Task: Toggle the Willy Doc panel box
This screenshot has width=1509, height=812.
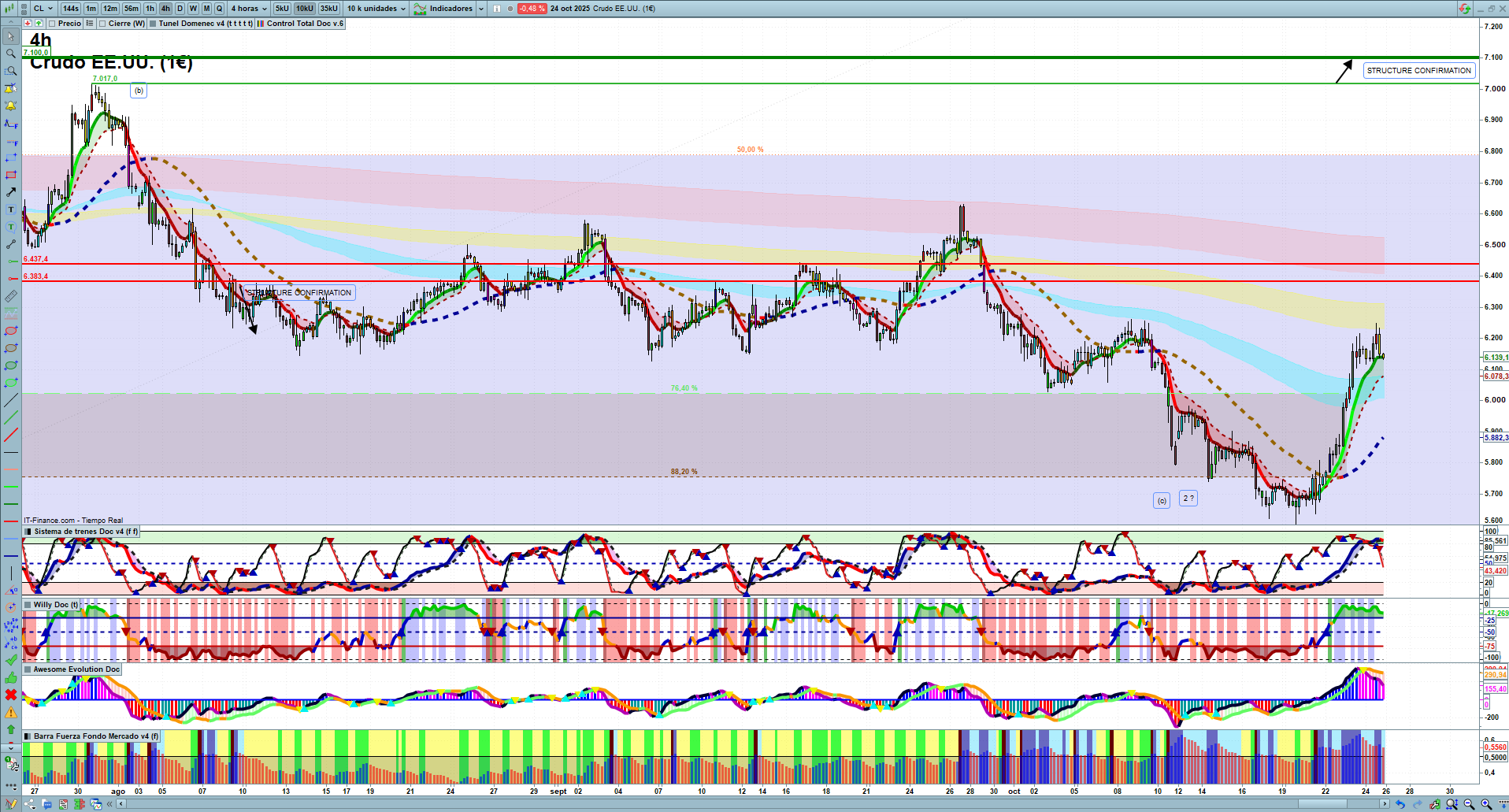Action: click(x=28, y=605)
